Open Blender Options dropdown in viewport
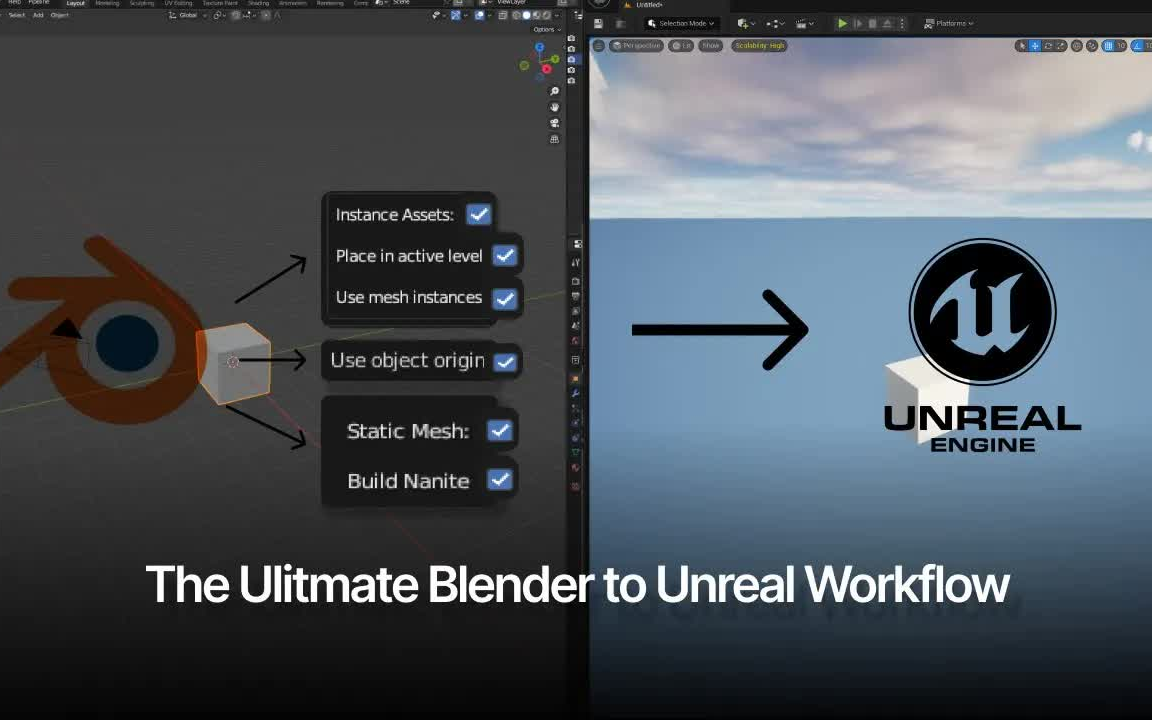This screenshot has width=1152, height=720. coord(547,29)
